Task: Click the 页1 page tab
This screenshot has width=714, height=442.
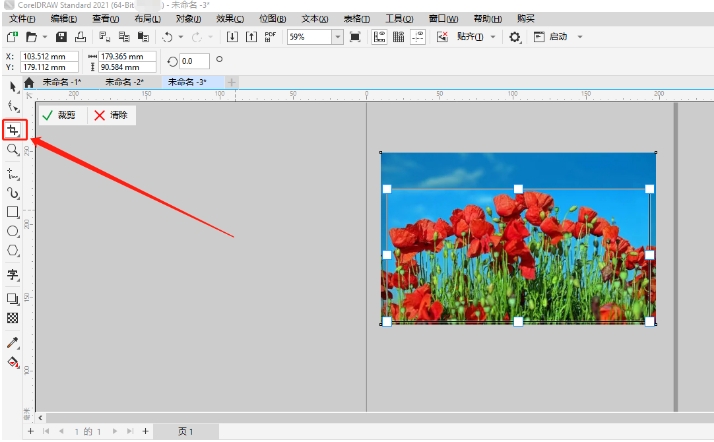Action: click(185, 431)
